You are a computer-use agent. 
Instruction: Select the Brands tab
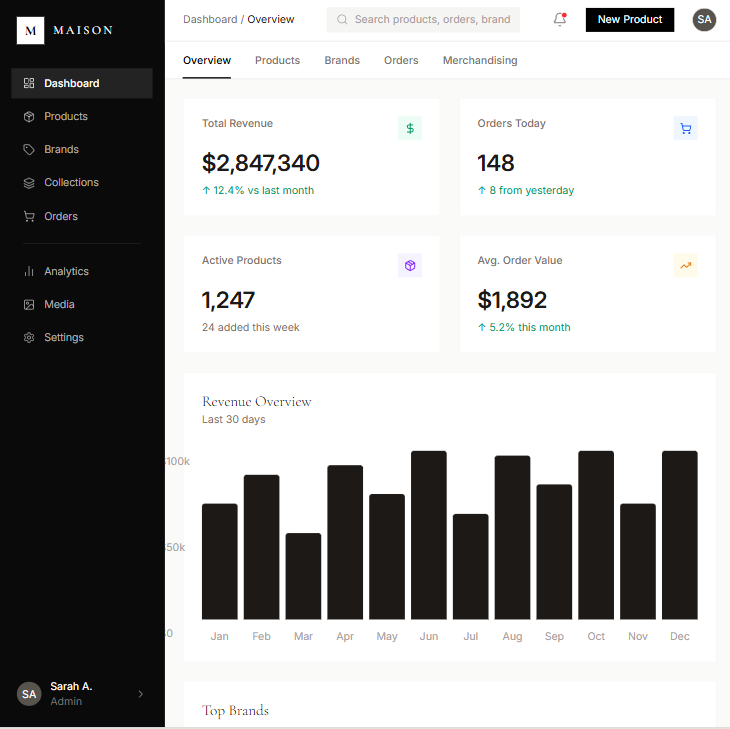pyautogui.click(x=342, y=60)
